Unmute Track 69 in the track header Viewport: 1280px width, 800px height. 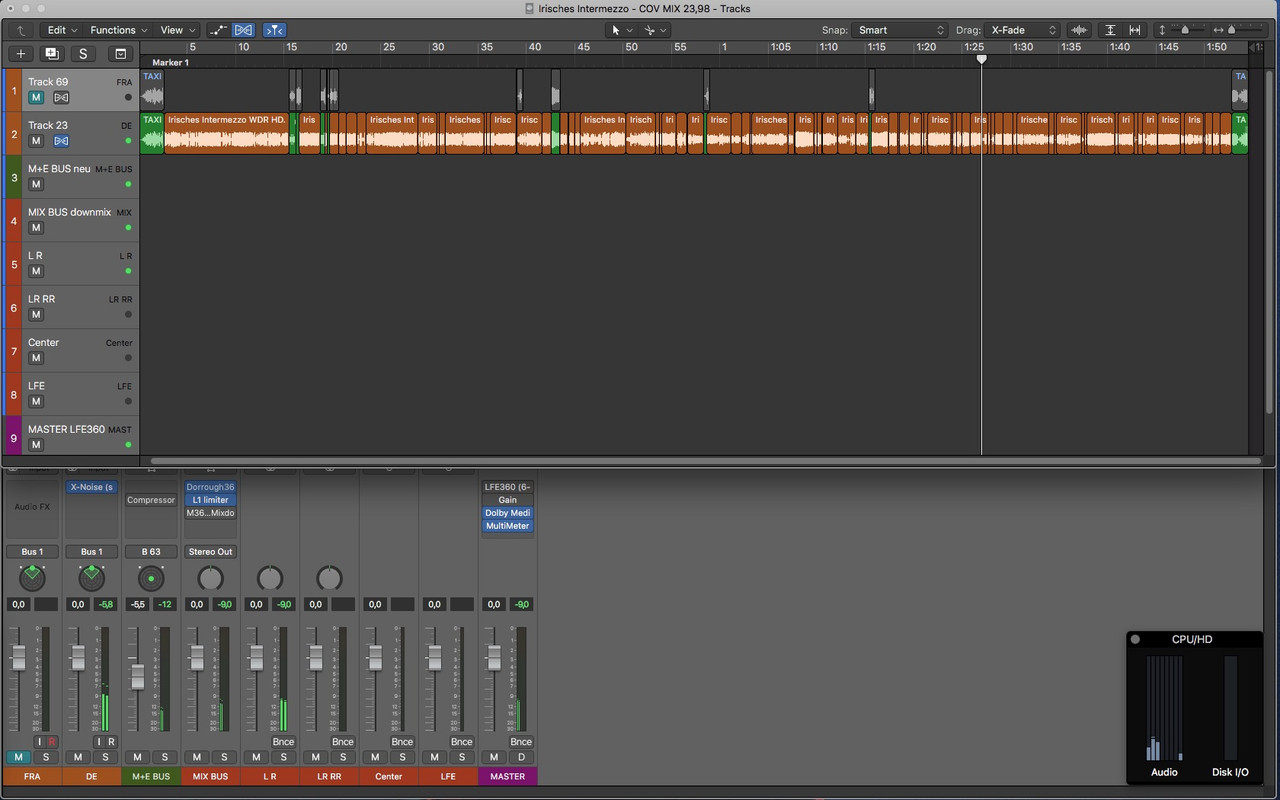coord(36,98)
